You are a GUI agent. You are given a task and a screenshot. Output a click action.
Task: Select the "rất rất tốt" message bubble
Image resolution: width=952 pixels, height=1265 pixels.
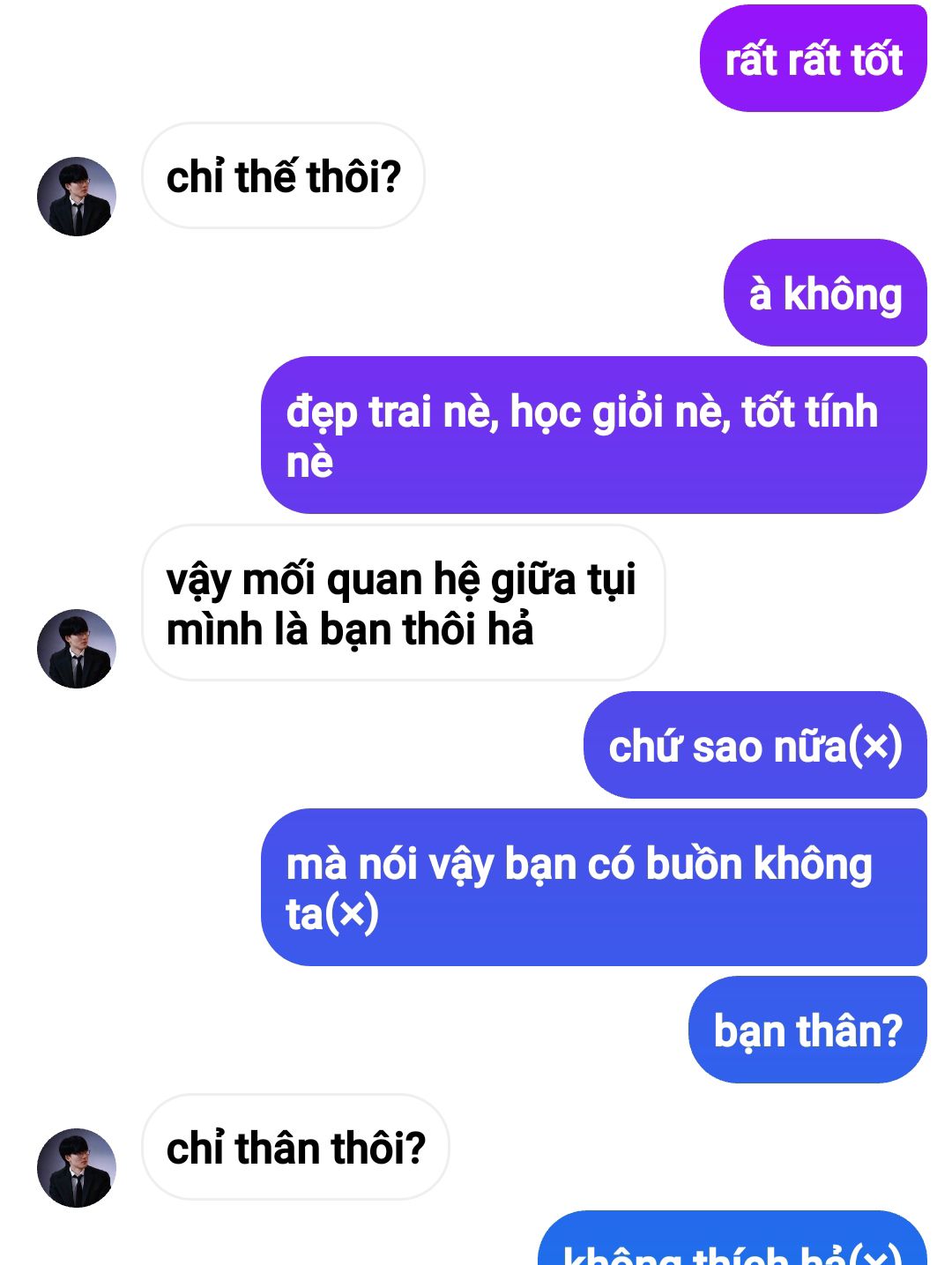pyautogui.click(x=814, y=59)
